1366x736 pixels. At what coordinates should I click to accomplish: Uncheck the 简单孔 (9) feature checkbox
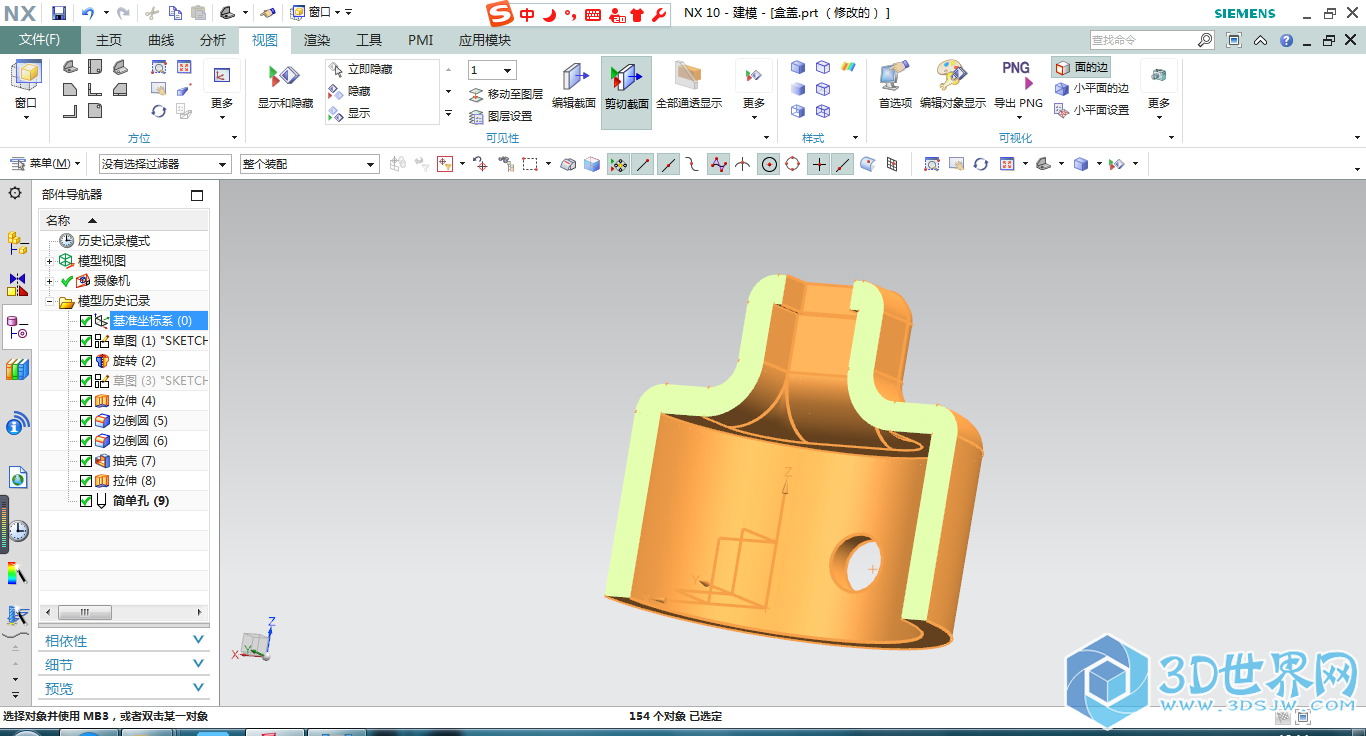tap(85, 501)
